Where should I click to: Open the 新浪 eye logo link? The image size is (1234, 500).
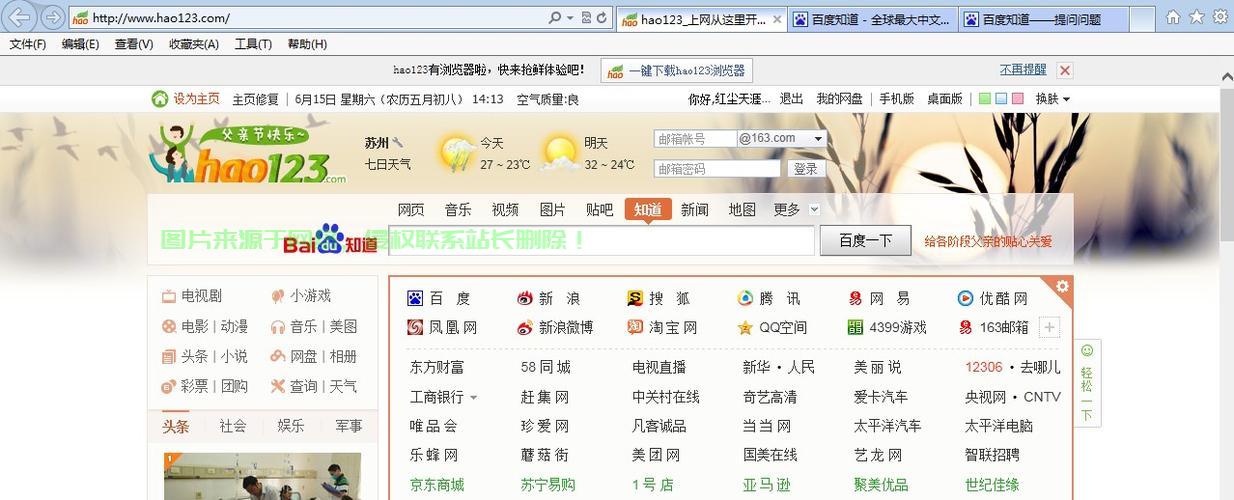point(526,298)
